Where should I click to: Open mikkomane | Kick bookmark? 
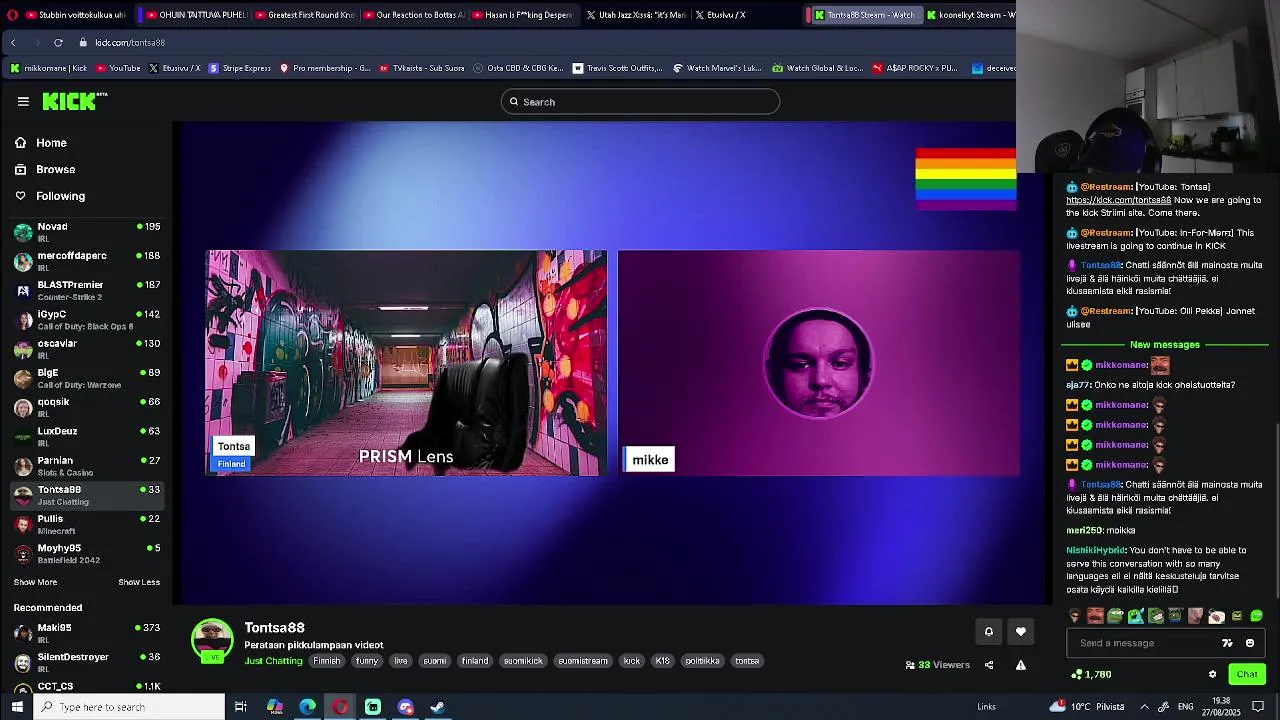click(48, 68)
